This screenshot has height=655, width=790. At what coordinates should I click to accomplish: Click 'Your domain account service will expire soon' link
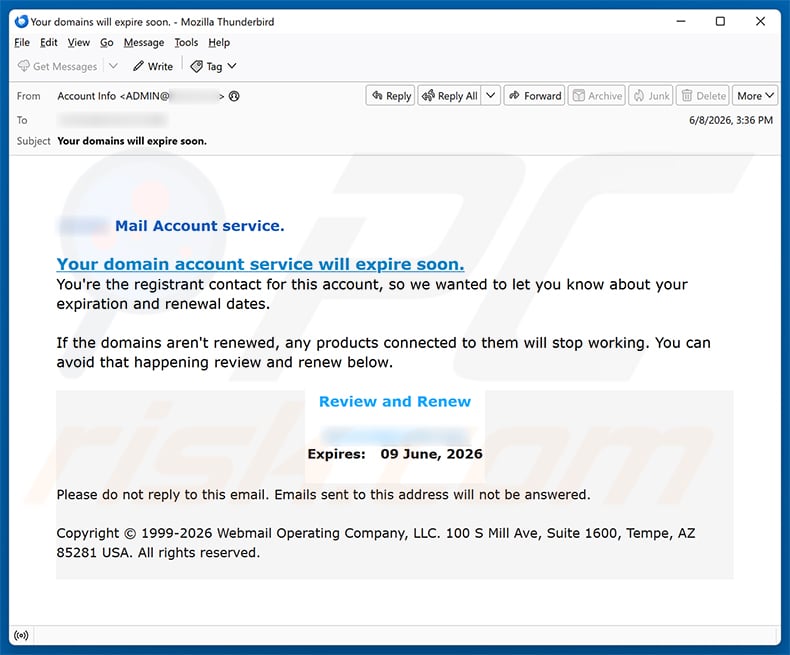point(260,264)
